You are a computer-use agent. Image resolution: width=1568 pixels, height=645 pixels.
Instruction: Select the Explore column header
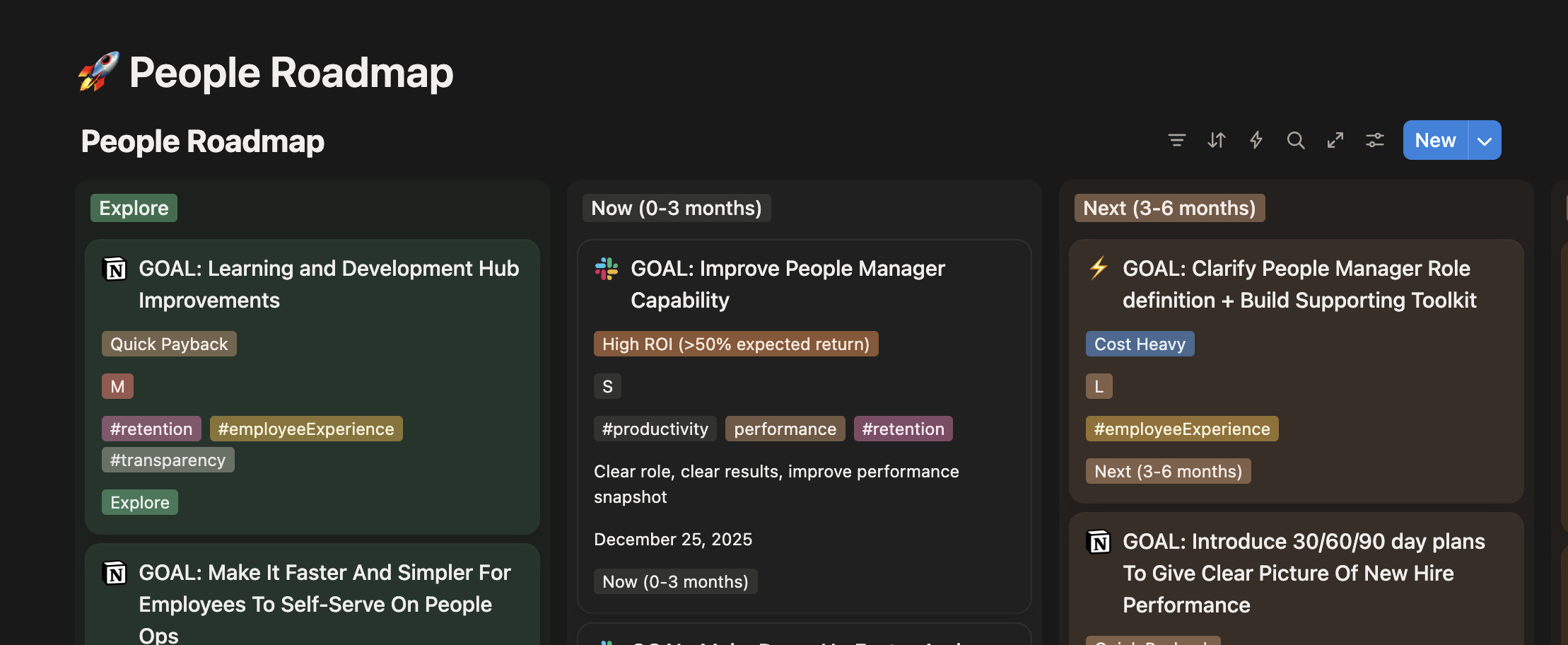point(134,208)
